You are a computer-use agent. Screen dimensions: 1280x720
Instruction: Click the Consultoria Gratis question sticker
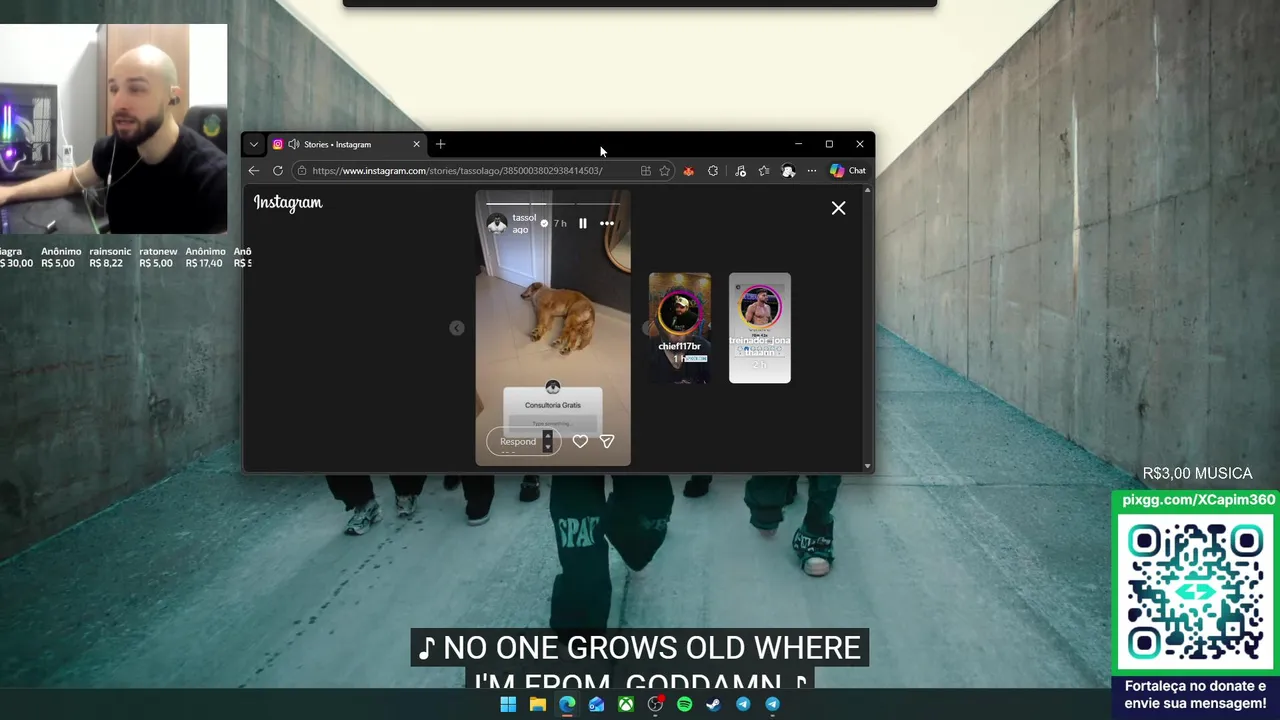553,410
